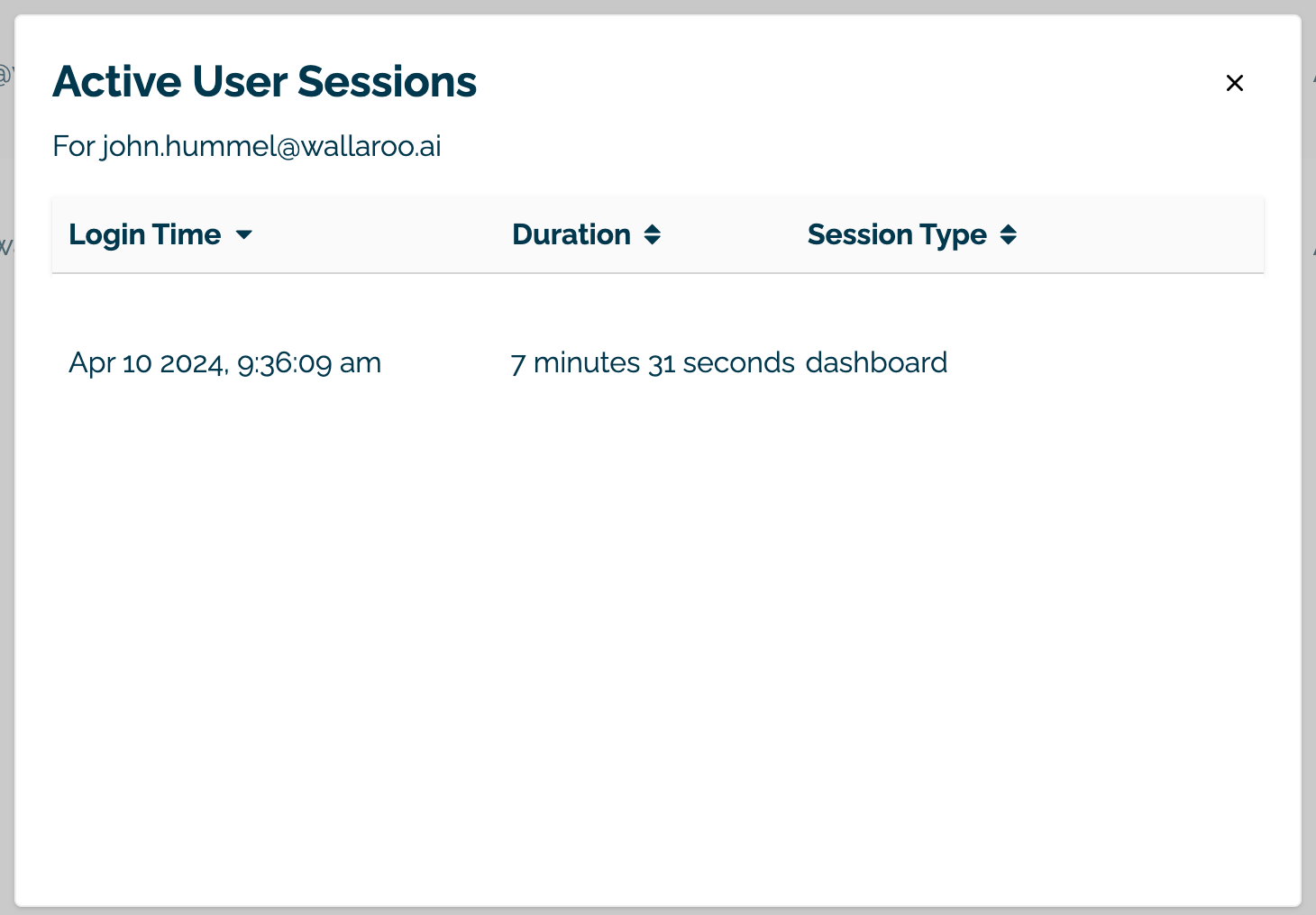The height and width of the screenshot is (915, 1316).
Task: Click the gray backdrop above the dialog
Action: click(658, 6)
